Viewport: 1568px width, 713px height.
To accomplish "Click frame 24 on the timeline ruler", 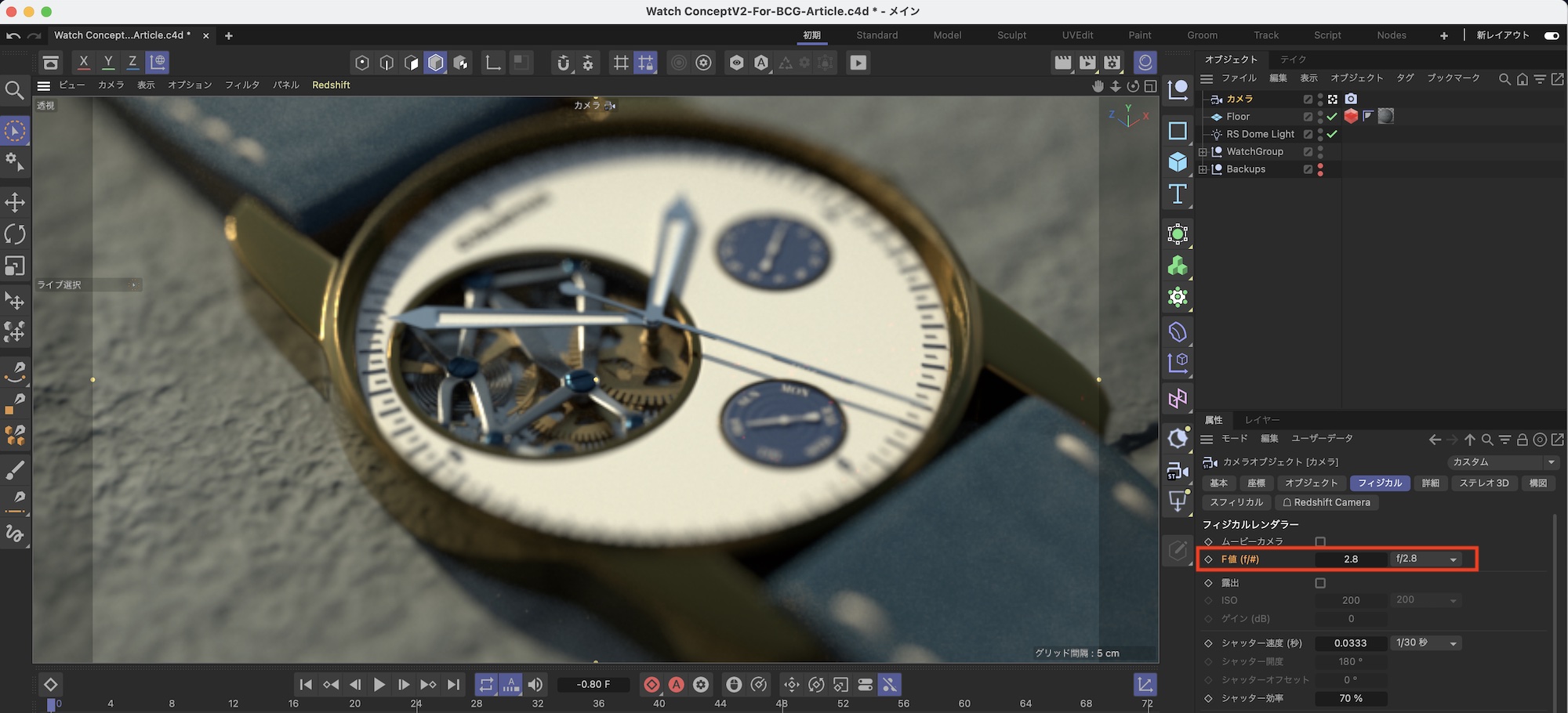I will (416, 704).
